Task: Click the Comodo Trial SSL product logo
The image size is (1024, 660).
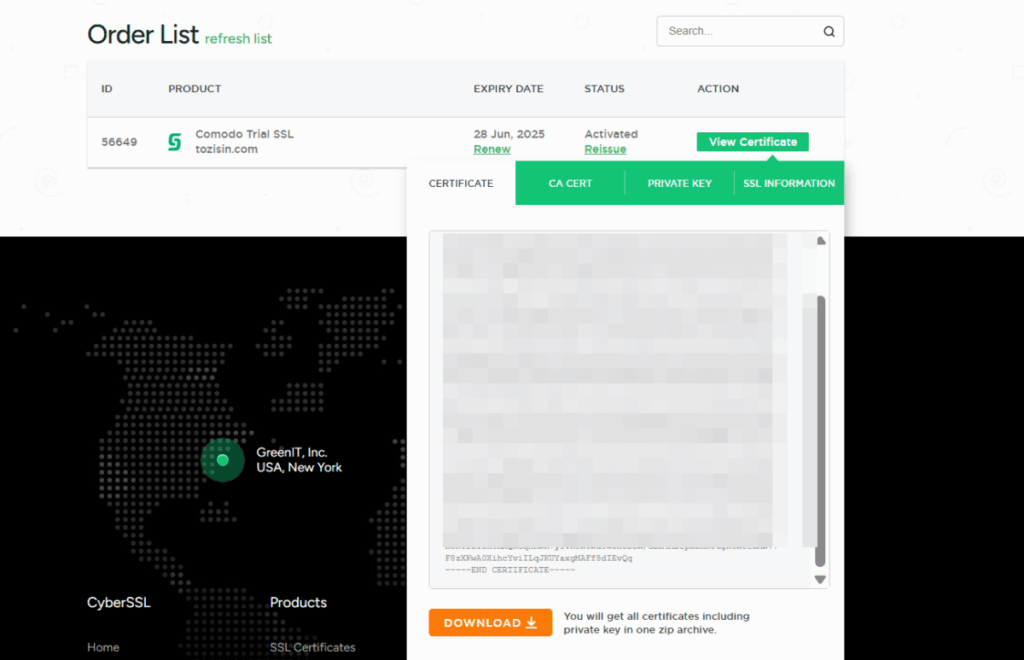Action: pyautogui.click(x=174, y=142)
